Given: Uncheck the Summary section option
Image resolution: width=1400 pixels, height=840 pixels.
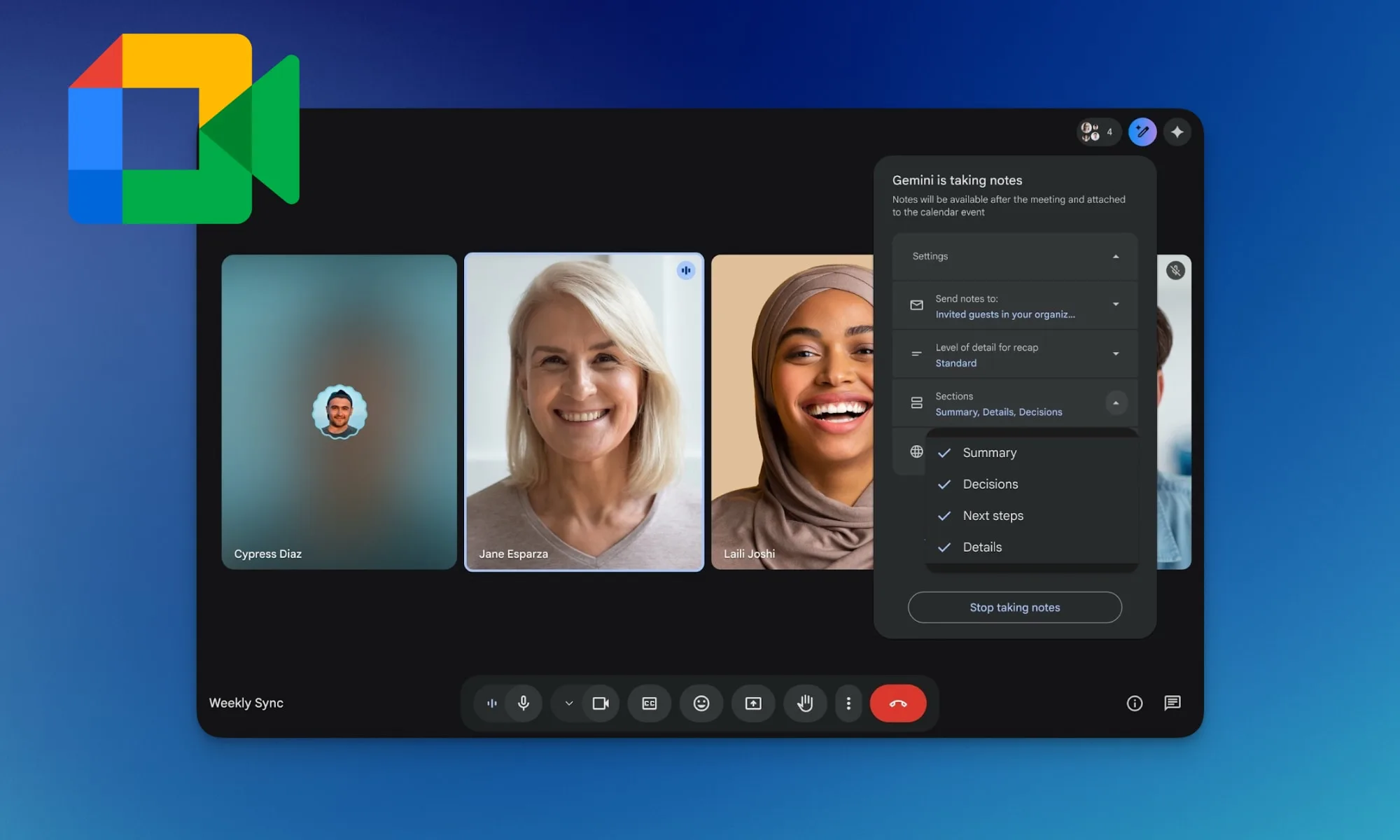Looking at the screenshot, I should 1032,453.
